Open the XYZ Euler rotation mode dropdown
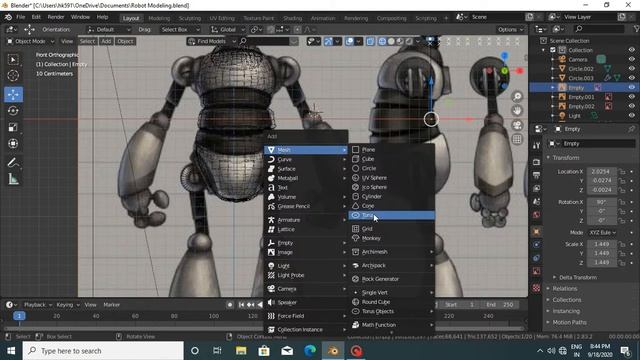This screenshot has width=640, height=360. point(603,232)
